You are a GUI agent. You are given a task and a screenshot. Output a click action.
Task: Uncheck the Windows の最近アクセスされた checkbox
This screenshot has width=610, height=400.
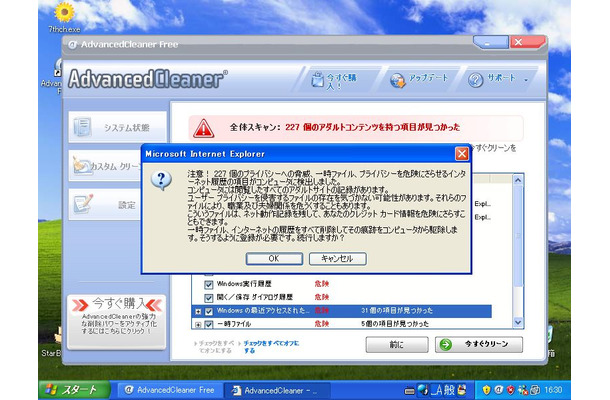(209, 311)
